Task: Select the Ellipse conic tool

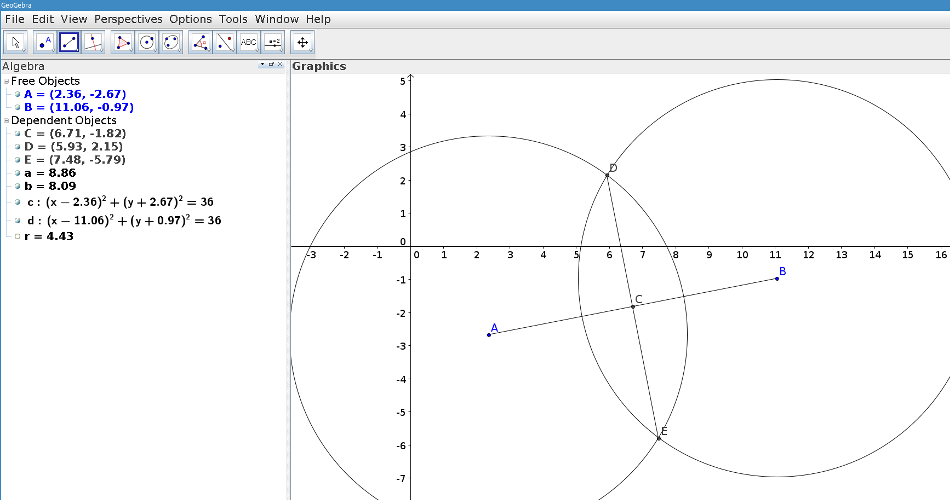Action: click(171, 42)
